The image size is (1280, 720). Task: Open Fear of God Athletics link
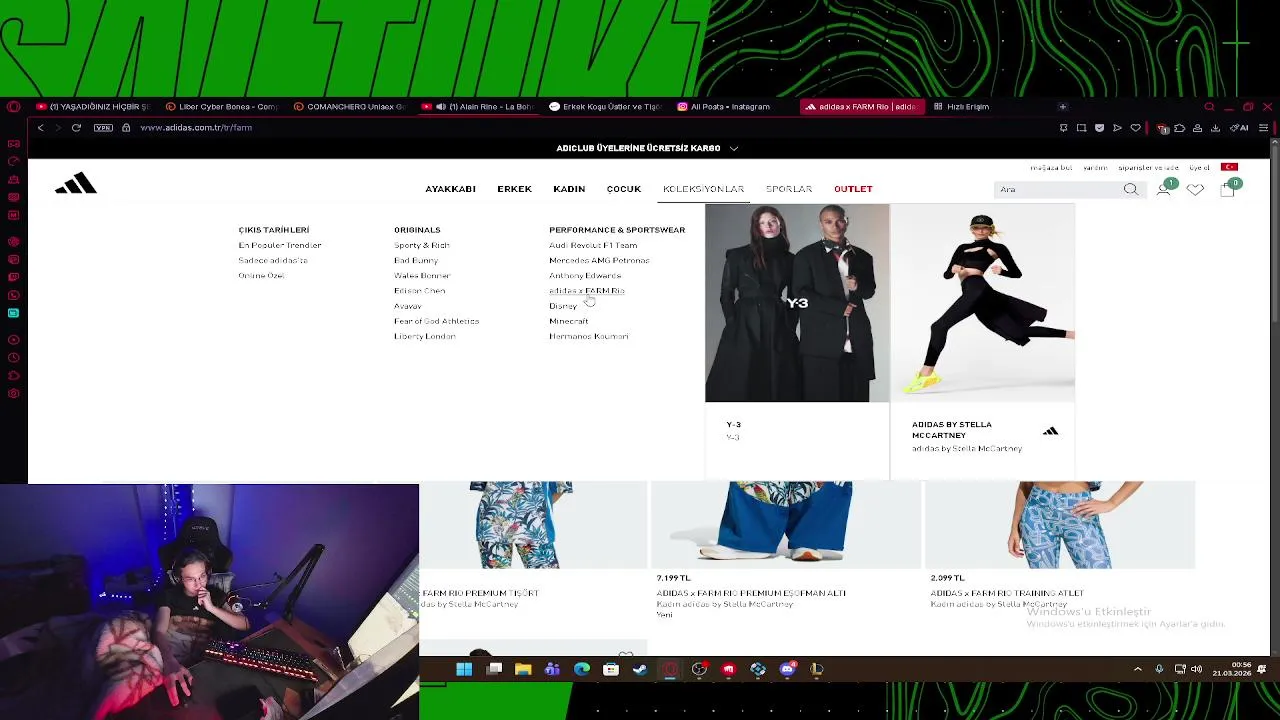(x=436, y=321)
